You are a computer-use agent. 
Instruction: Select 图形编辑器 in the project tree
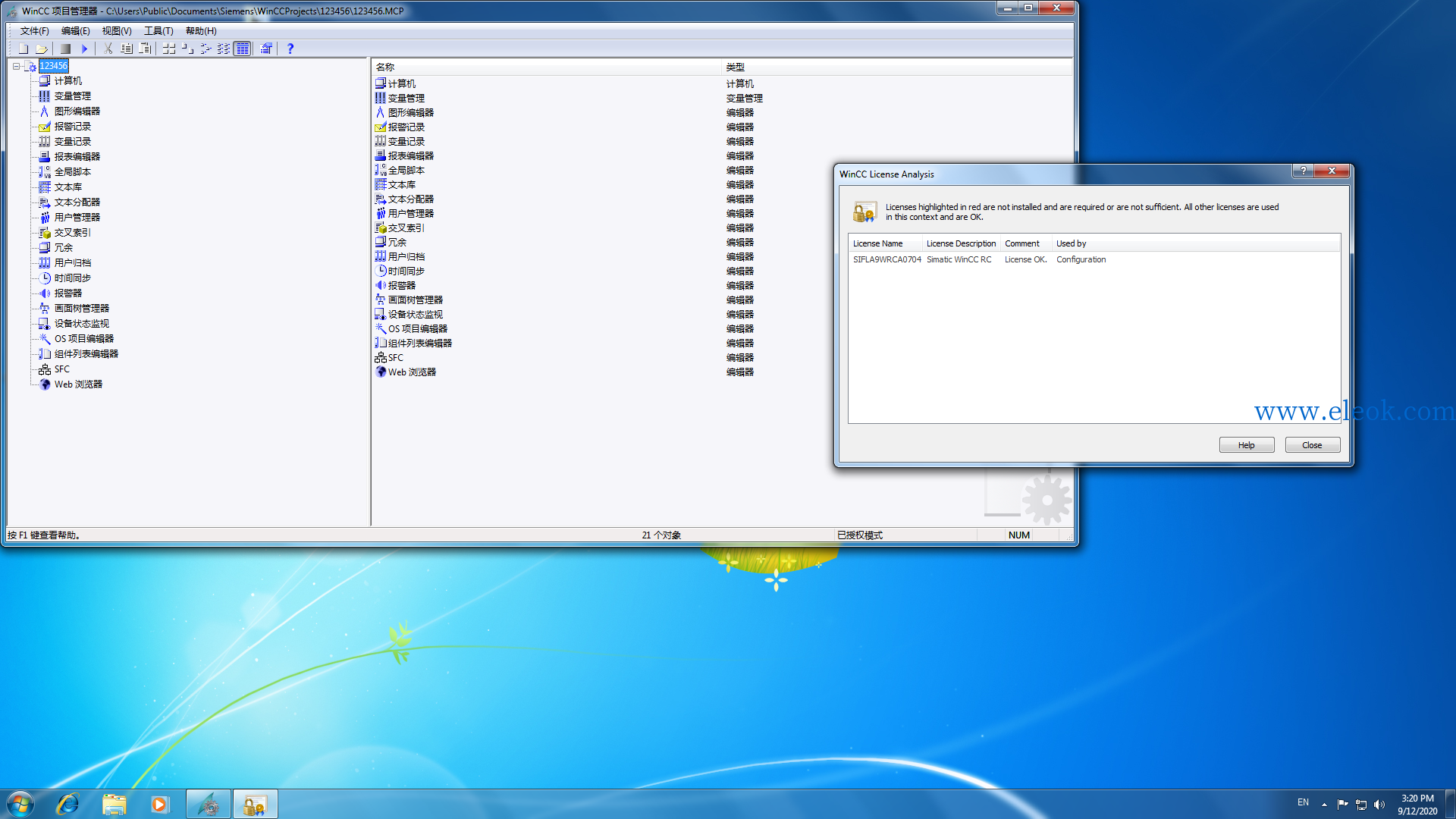(x=77, y=111)
